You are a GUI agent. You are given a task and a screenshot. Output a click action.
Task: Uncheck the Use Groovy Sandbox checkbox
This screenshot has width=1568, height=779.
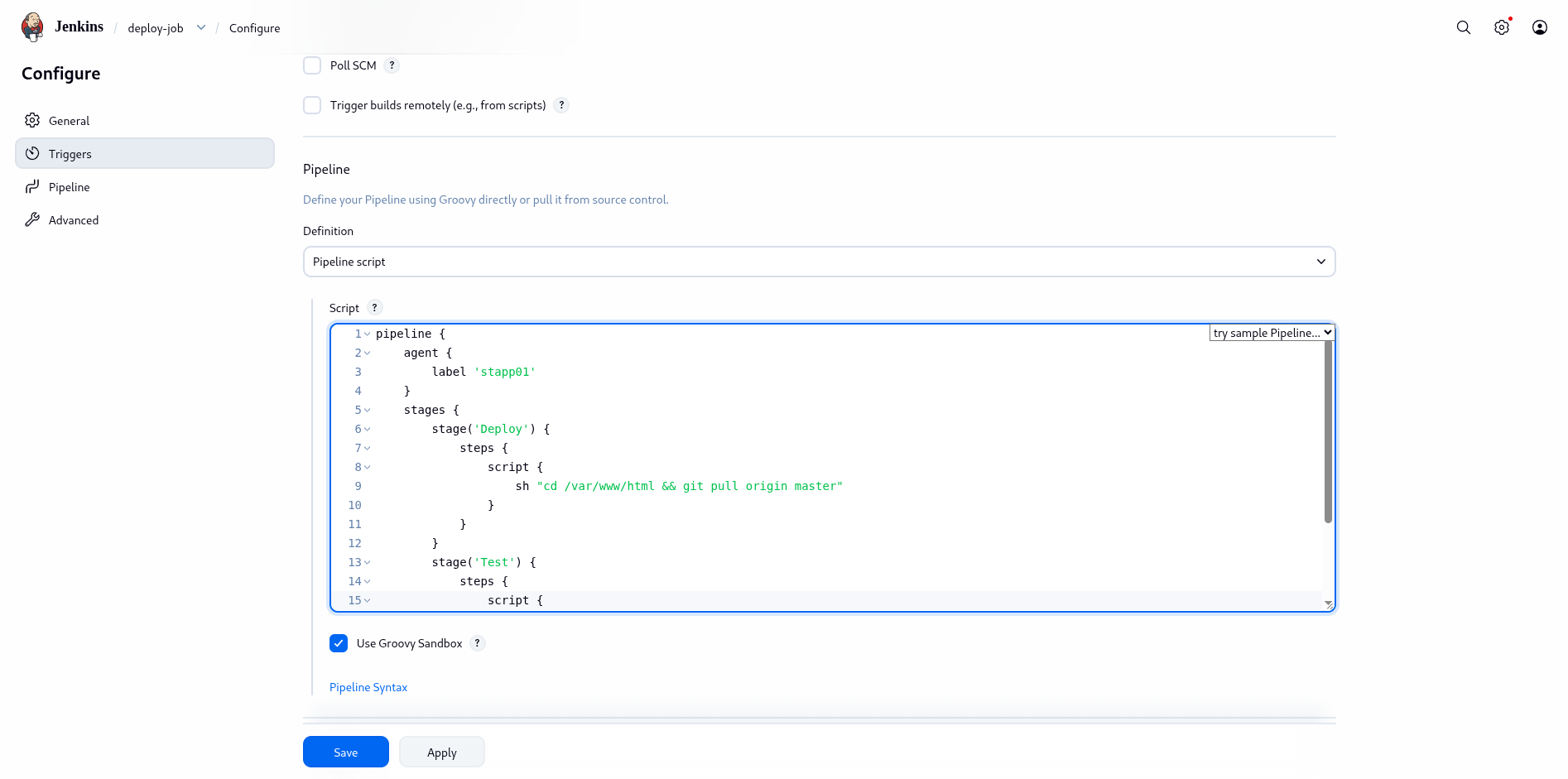[339, 643]
